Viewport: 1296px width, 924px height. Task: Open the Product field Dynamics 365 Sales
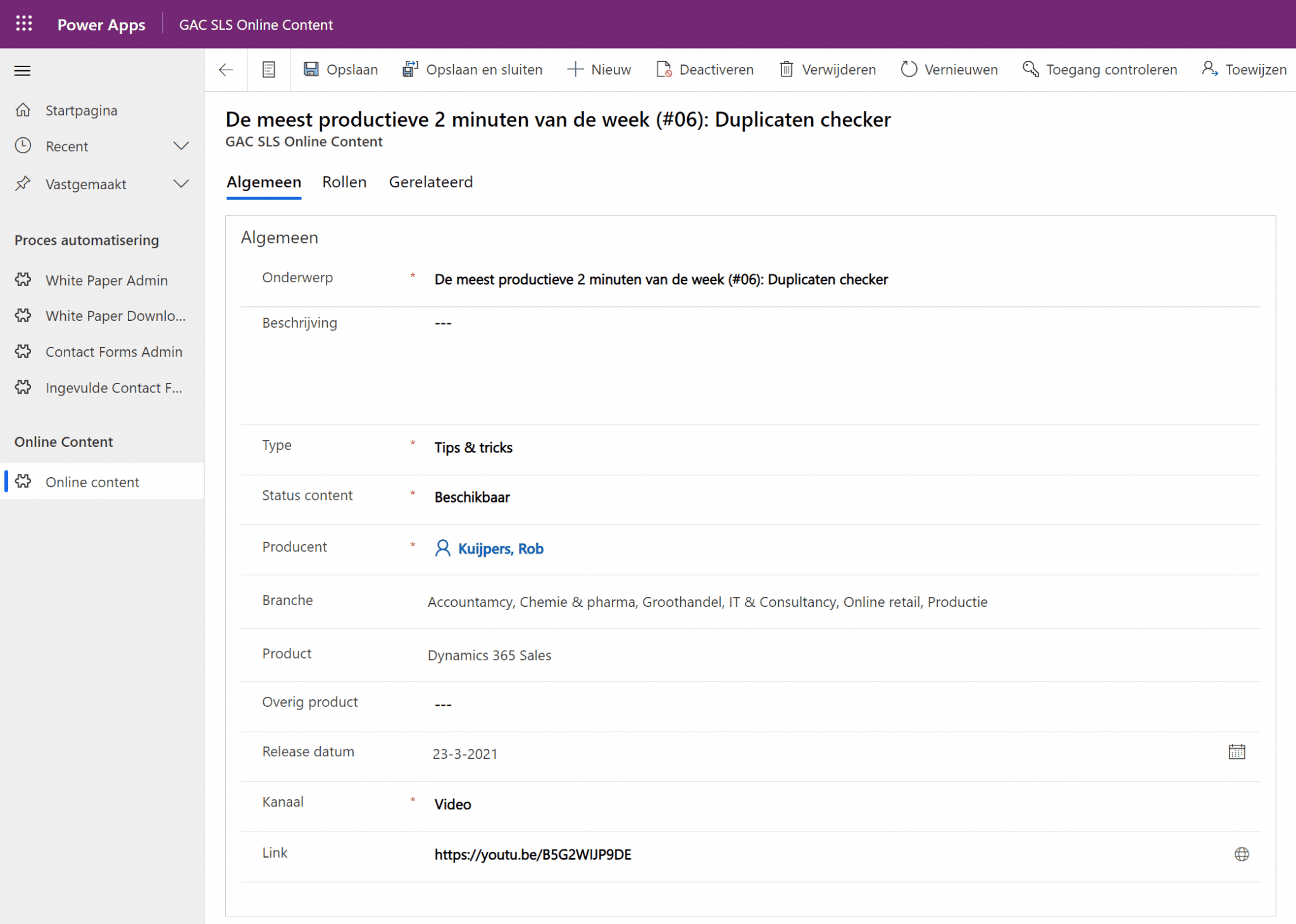pyautogui.click(x=842, y=655)
